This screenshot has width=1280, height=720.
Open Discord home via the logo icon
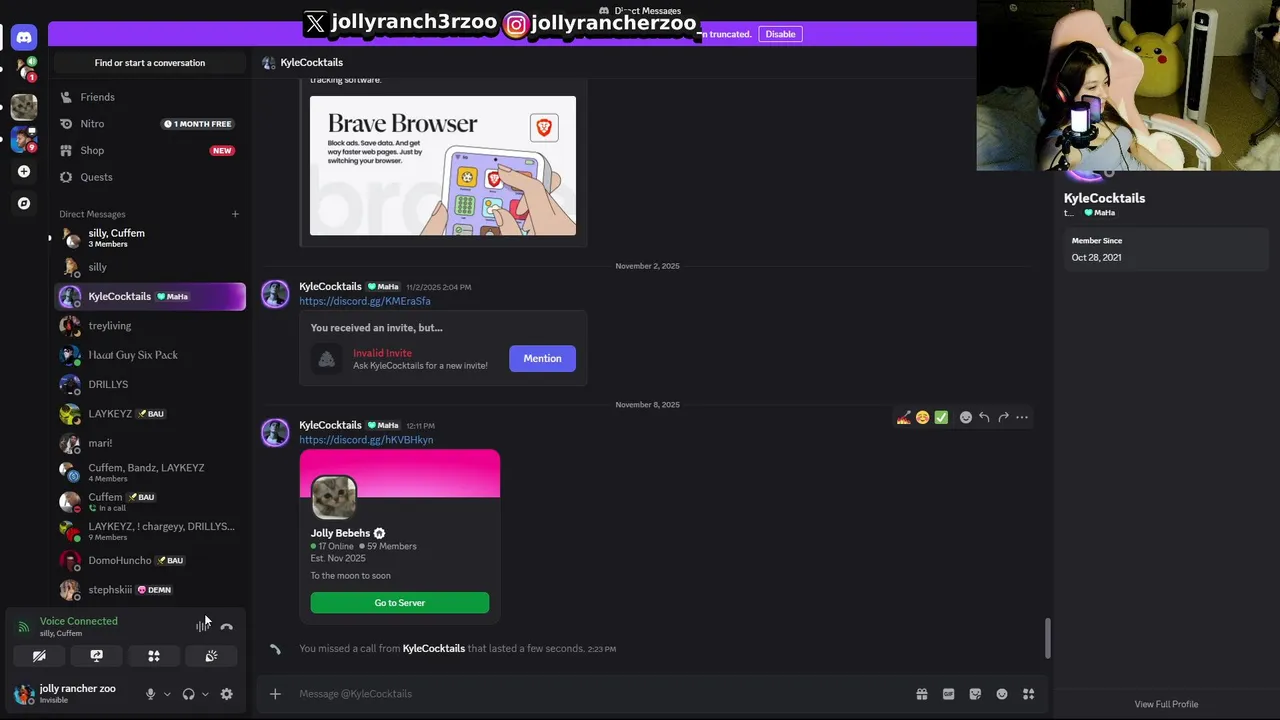click(x=24, y=37)
